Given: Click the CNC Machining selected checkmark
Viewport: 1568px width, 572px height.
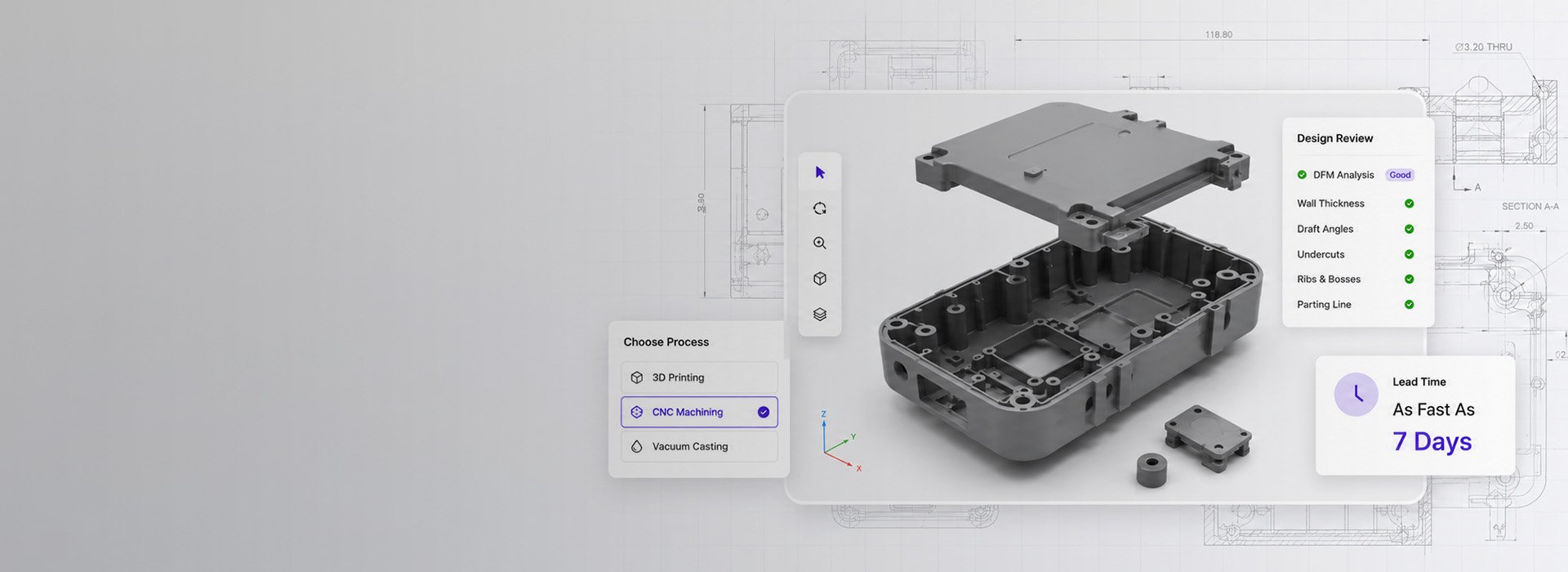Looking at the screenshot, I should 764,412.
